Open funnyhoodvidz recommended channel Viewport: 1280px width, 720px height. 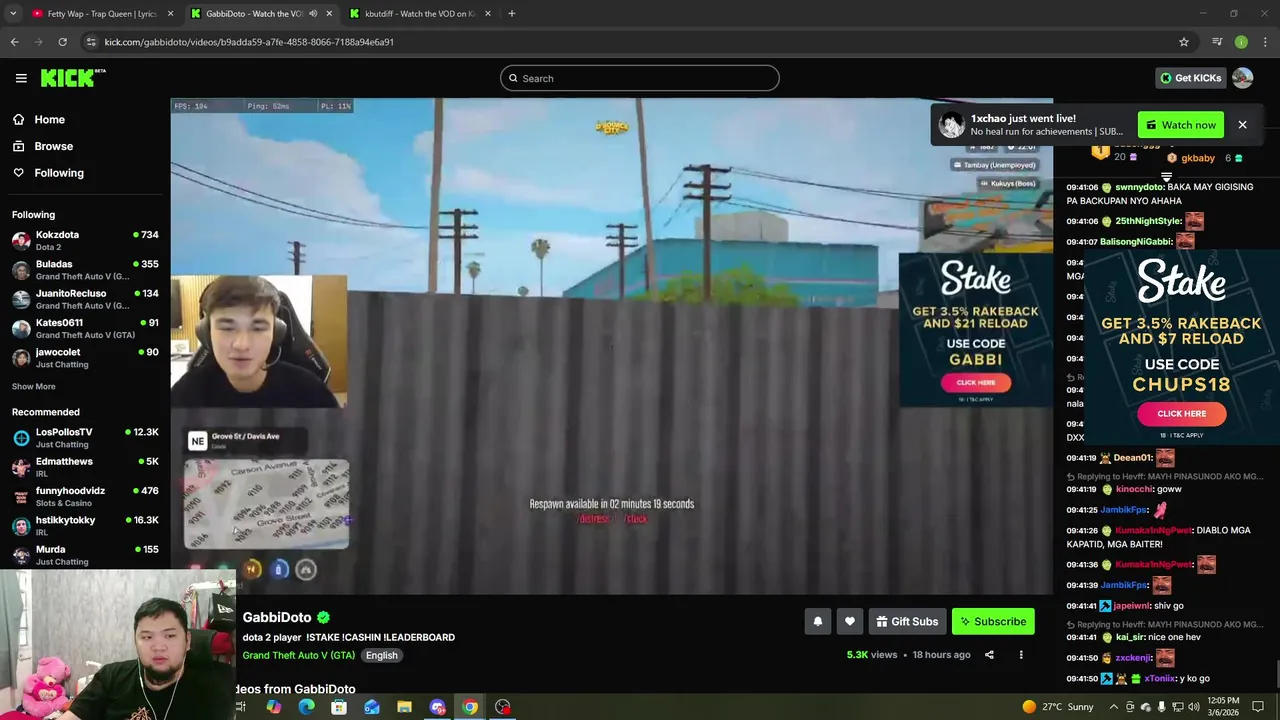point(85,496)
